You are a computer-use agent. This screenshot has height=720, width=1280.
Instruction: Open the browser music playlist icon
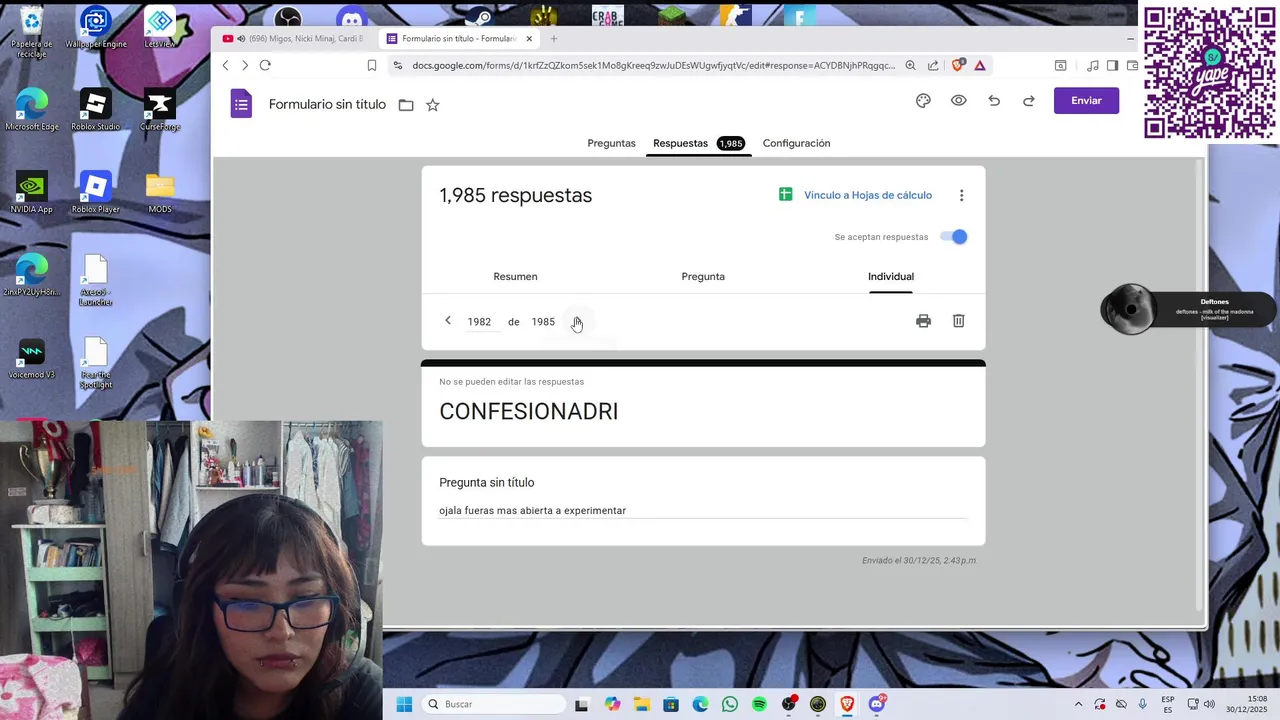coord(1093,65)
